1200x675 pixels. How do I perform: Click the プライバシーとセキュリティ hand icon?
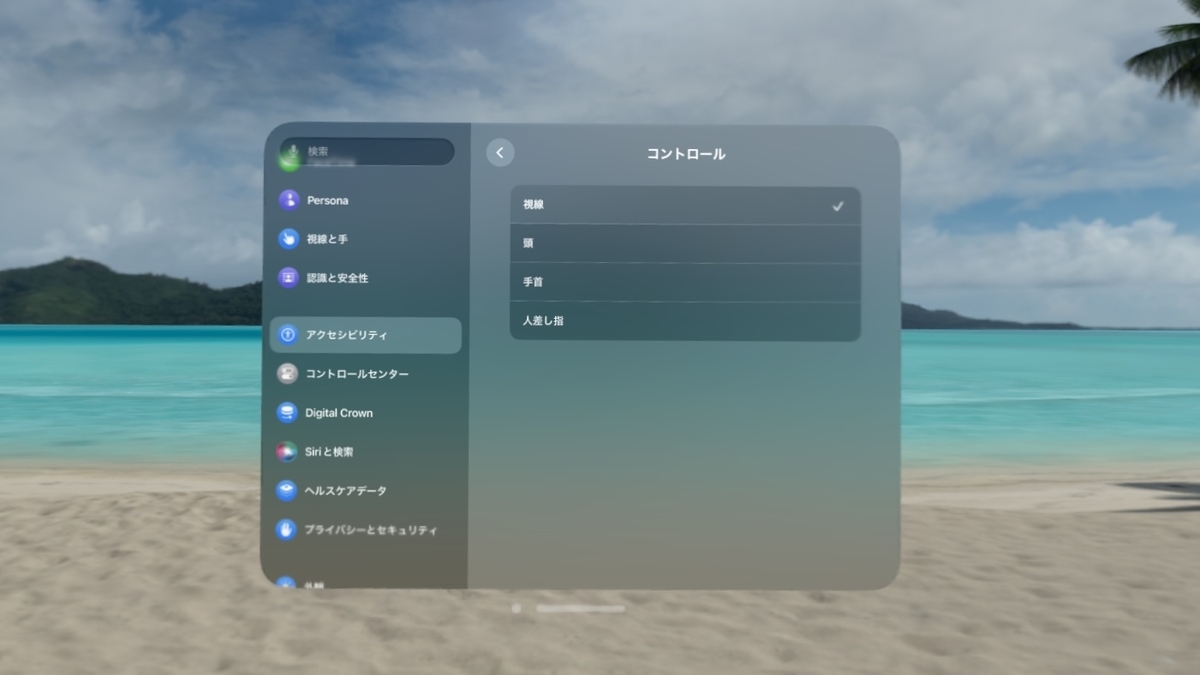tap(286, 530)
